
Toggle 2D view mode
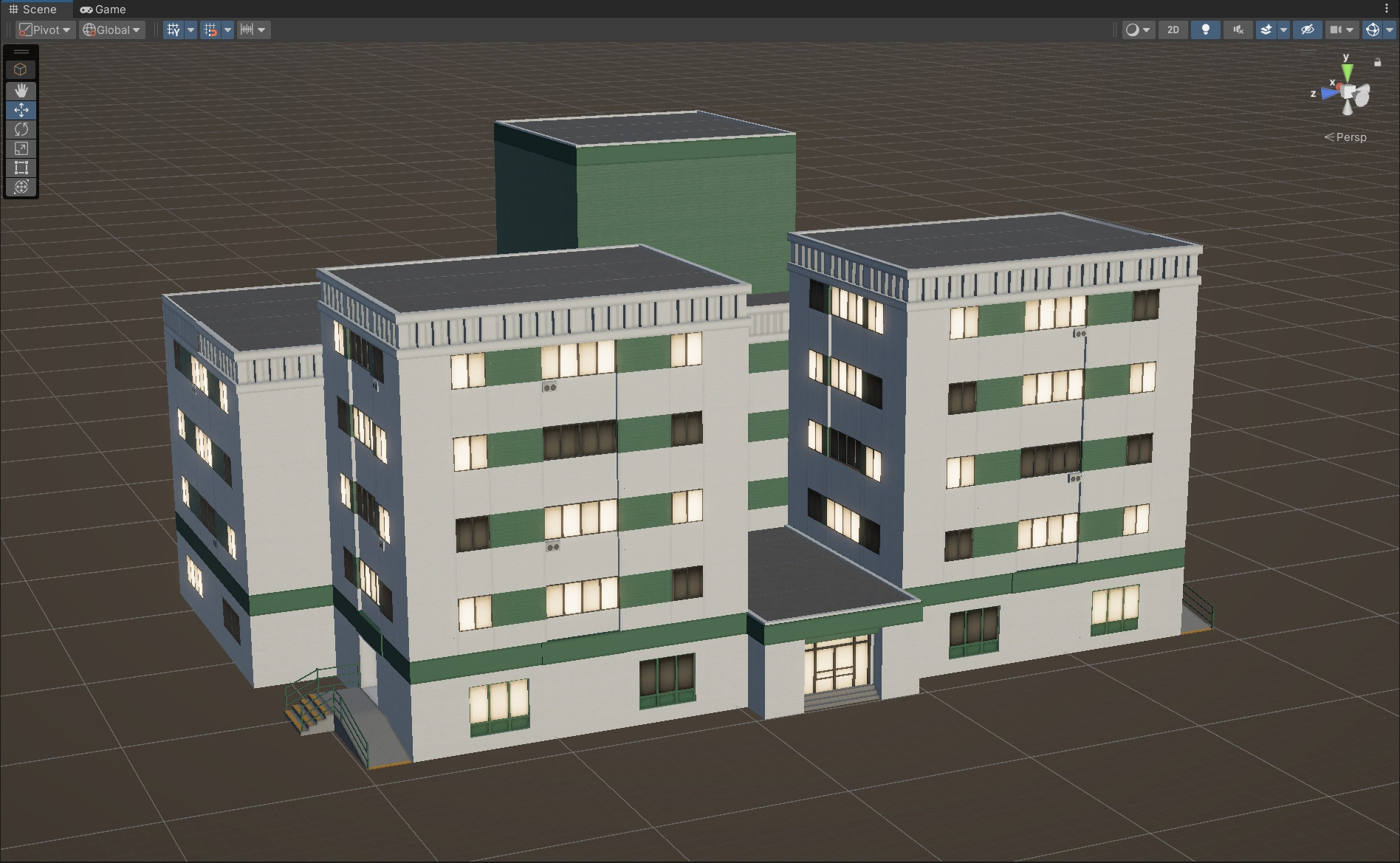pyautogui.click(x=1173, y=30)
